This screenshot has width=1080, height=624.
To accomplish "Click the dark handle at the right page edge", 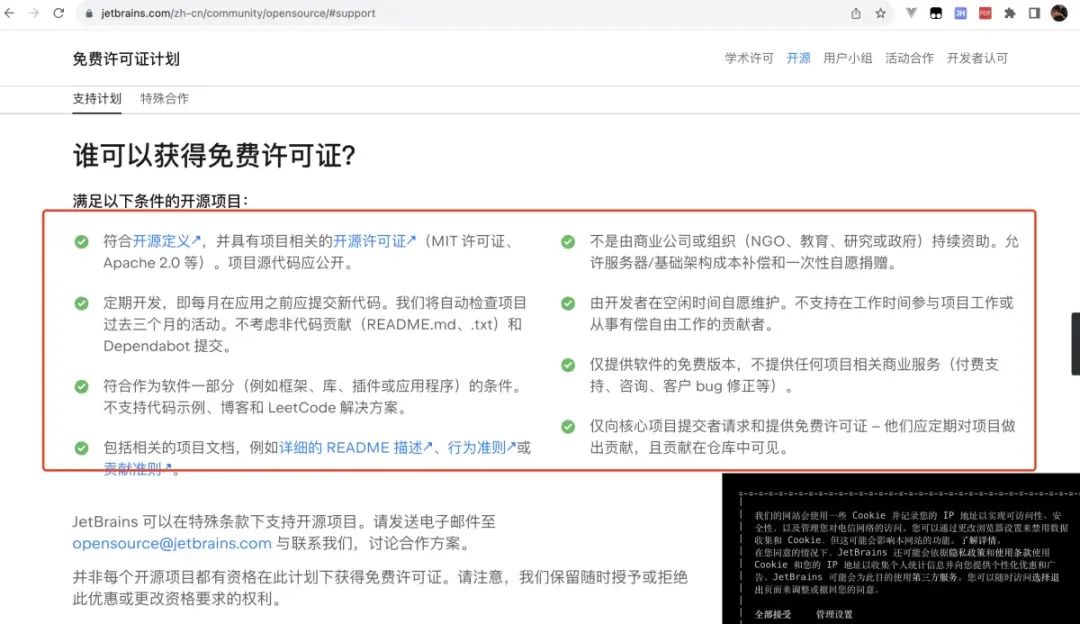I will tap(1075, 344).
